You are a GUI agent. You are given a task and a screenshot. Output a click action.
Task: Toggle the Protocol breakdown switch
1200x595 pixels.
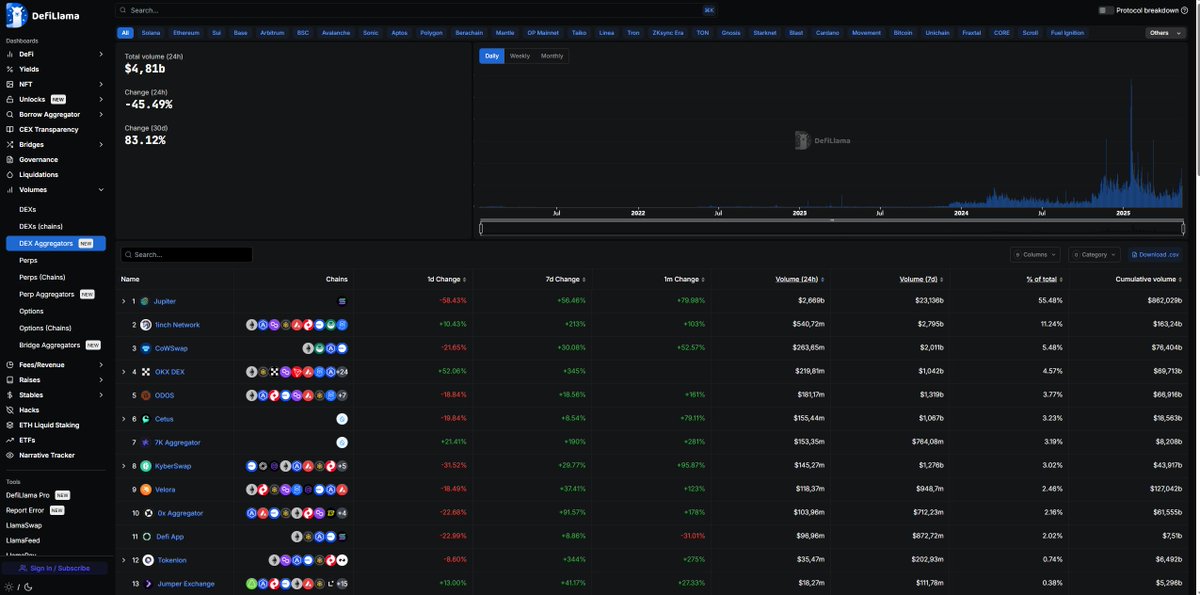point(1105,10)
